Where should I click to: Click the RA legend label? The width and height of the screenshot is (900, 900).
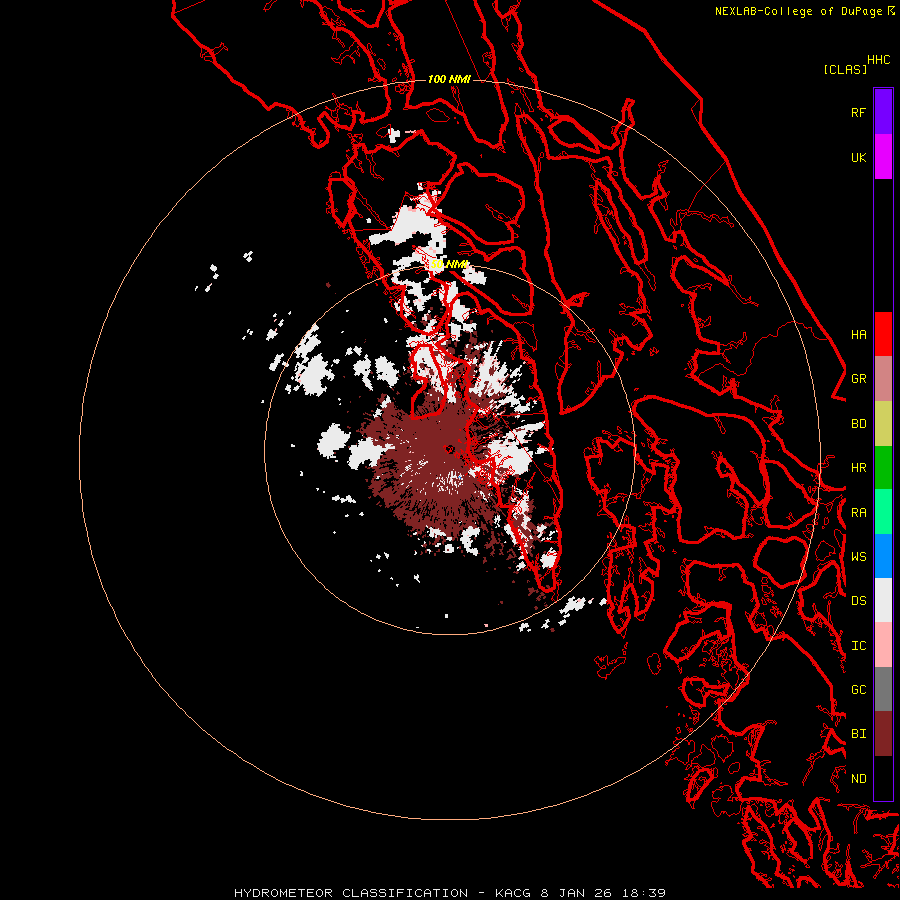[x=858, y=513]
